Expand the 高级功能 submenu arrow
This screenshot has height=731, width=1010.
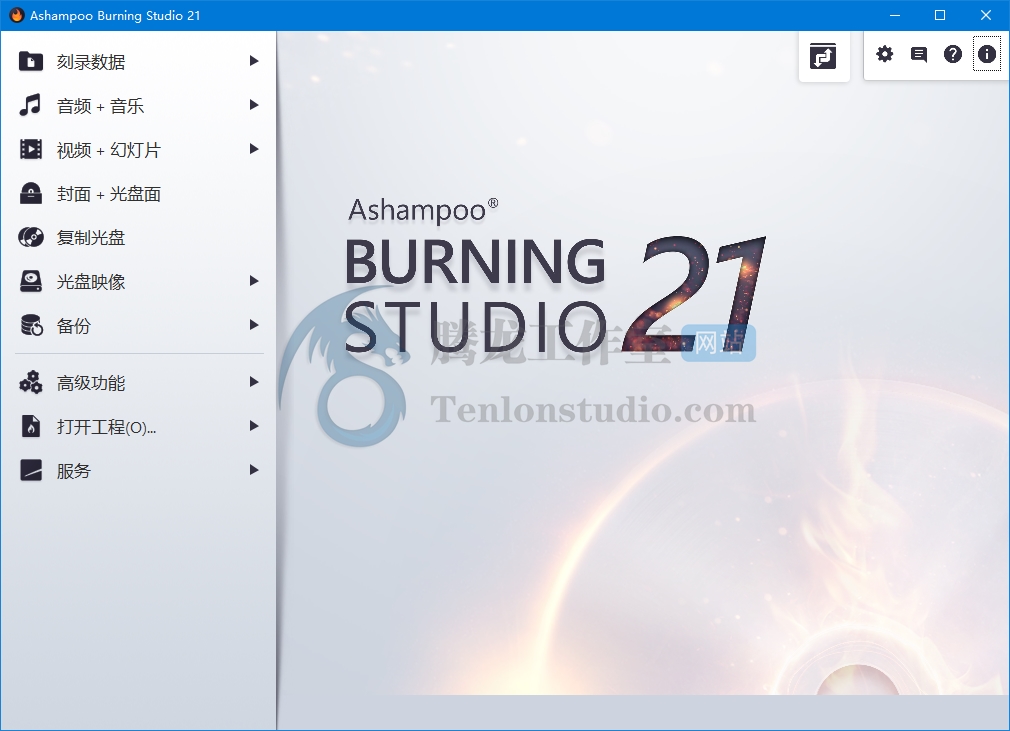254,382
